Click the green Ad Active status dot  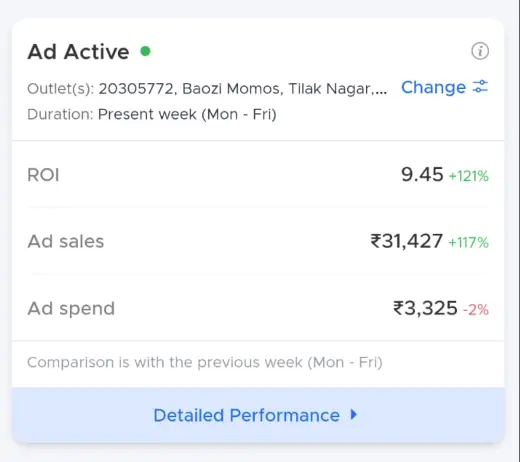[x=145, y=51]
